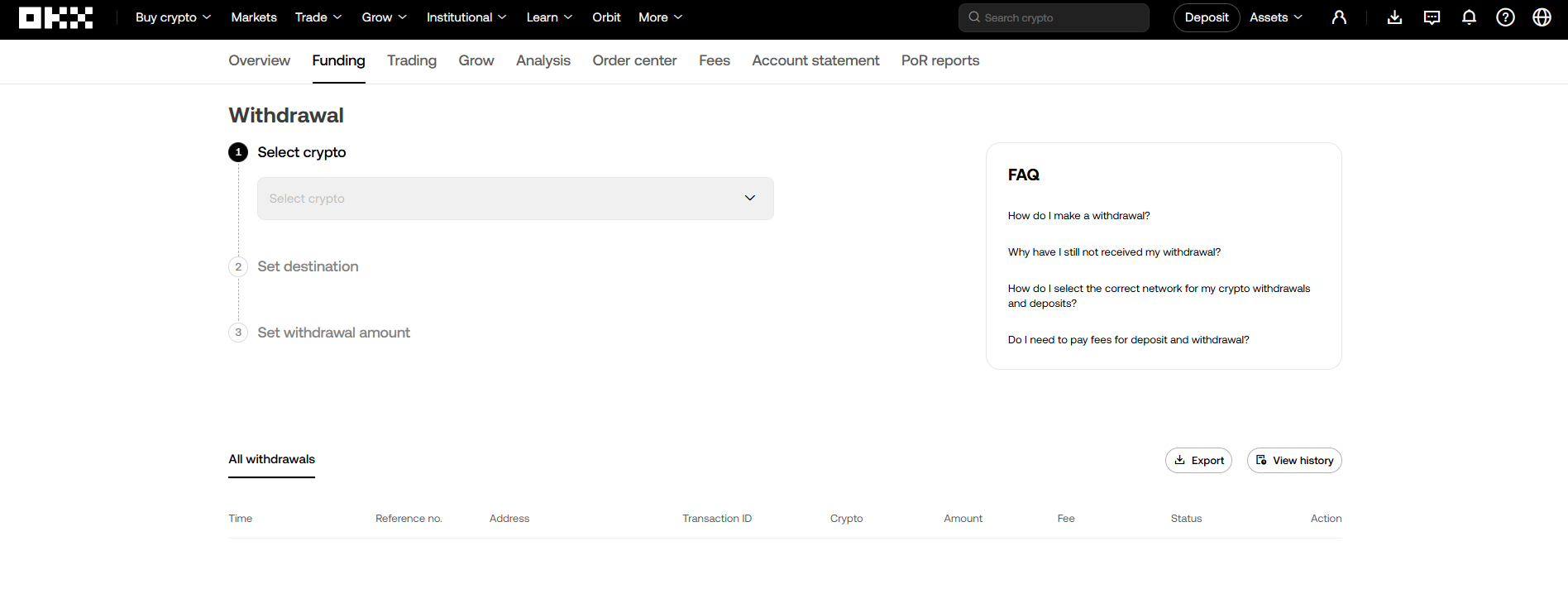Image resolution: width=1568 pixels, height=613 pixels.
Task: Click the Export button
Action: coord(1198,461)
